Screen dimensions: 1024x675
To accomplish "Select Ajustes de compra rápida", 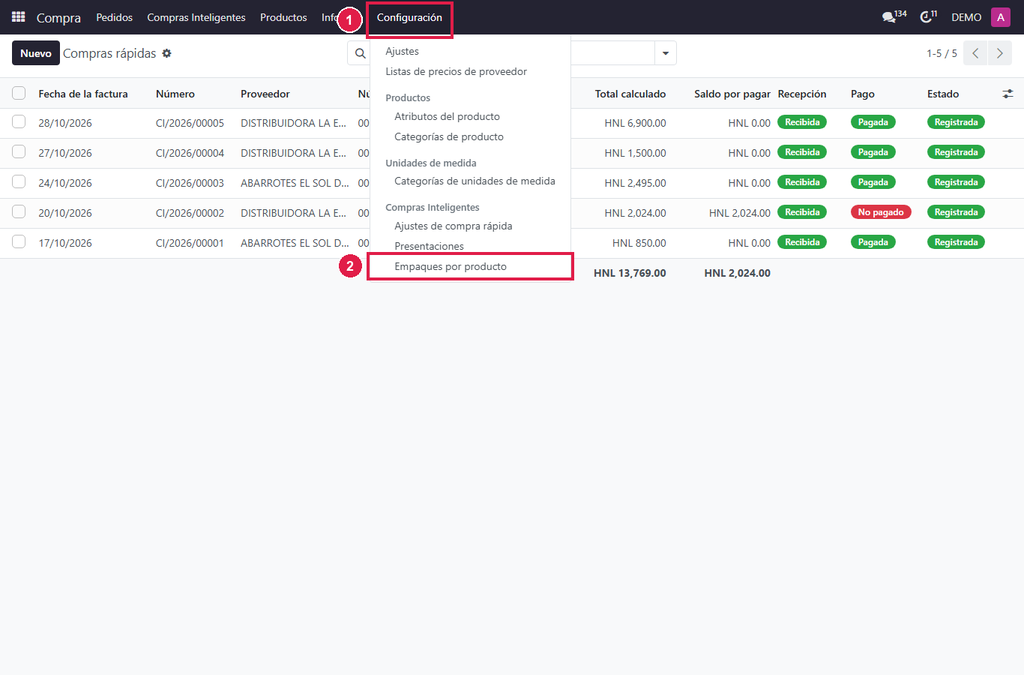I will [453, 226].
